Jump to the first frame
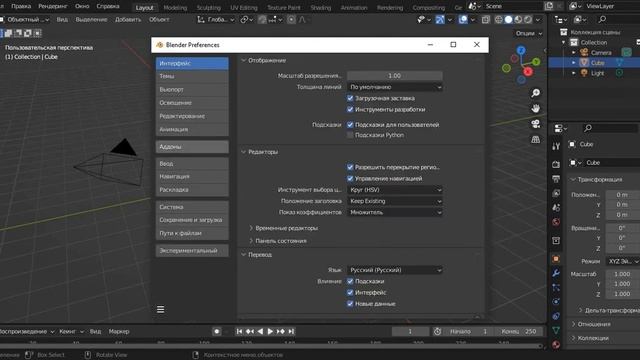Image resolution: width=640 pixels, height=360 pixels. [240, 331]
